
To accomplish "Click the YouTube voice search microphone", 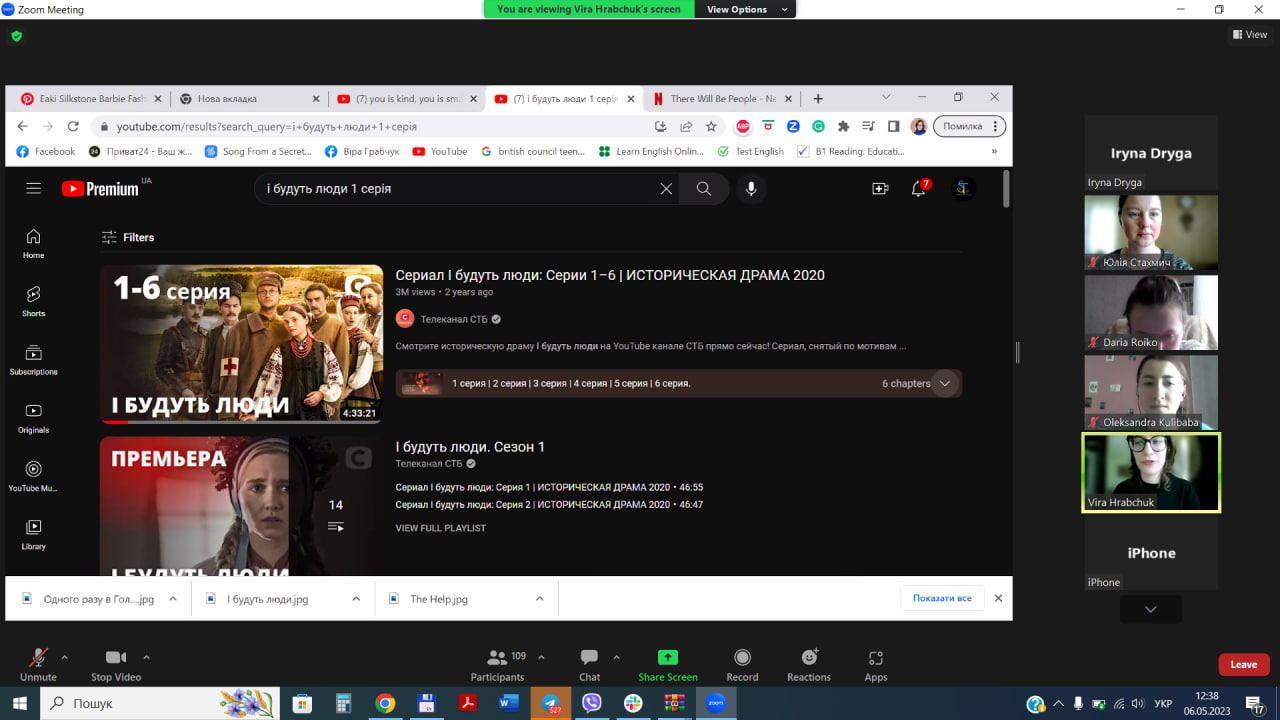I will [751, 188].
